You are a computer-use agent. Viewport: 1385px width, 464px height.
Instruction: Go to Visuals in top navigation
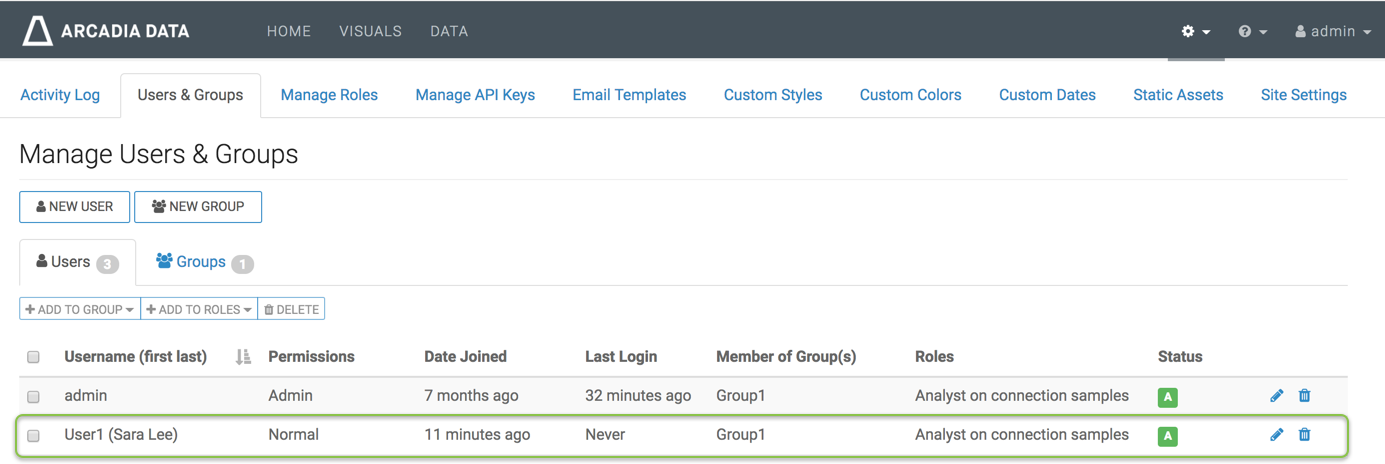point(370,31)
